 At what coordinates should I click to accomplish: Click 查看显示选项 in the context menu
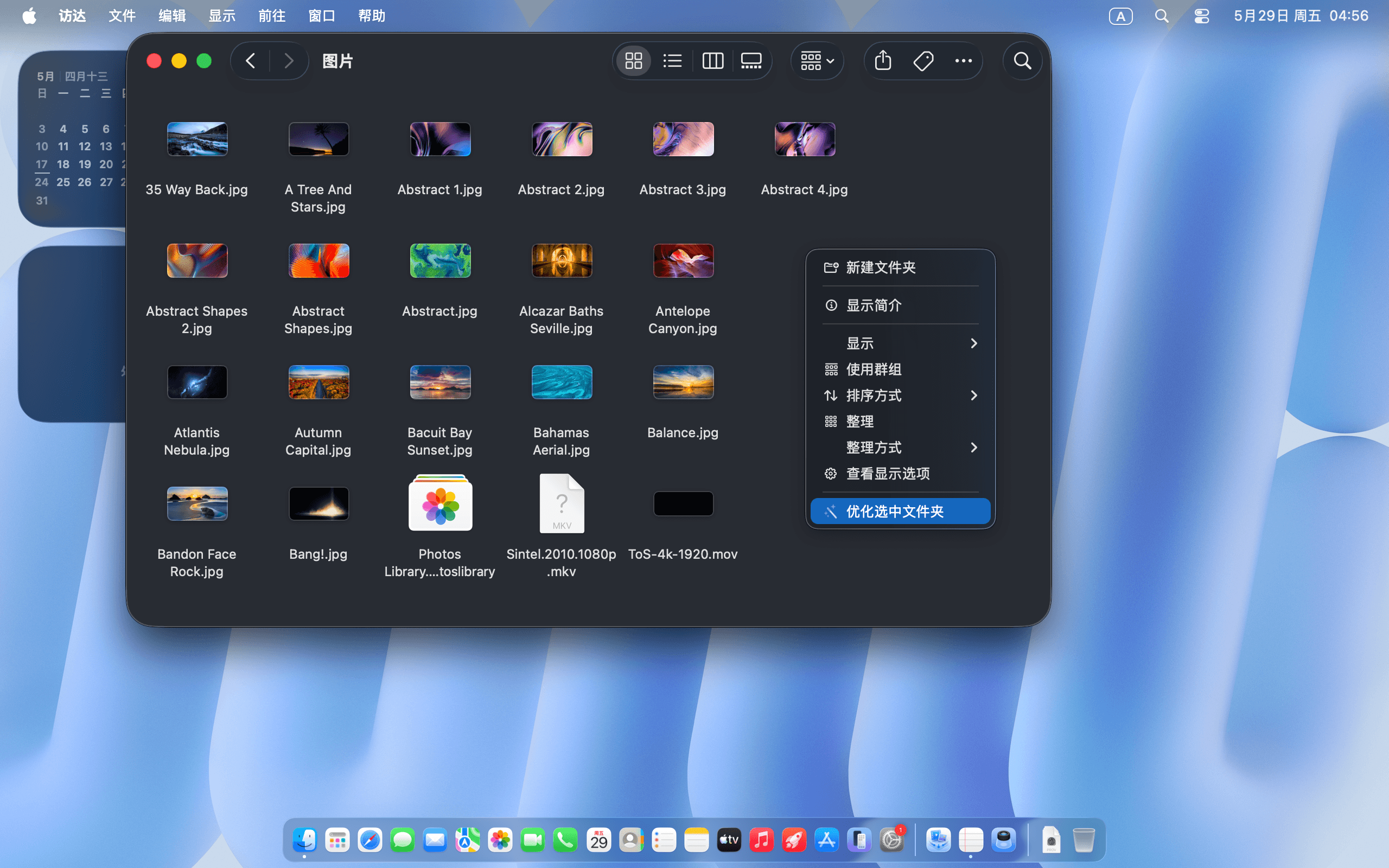pyautogui.click(x=901, y=474)
